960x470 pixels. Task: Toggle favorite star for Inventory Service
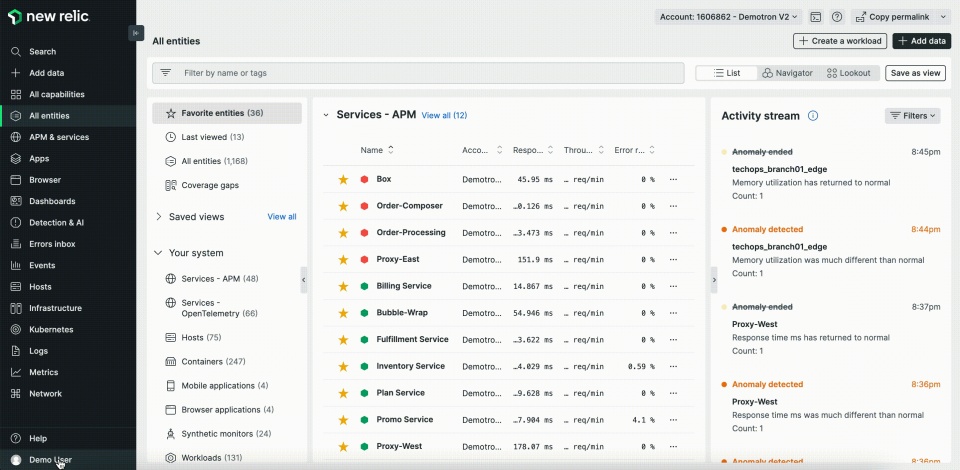click(343, 367)
